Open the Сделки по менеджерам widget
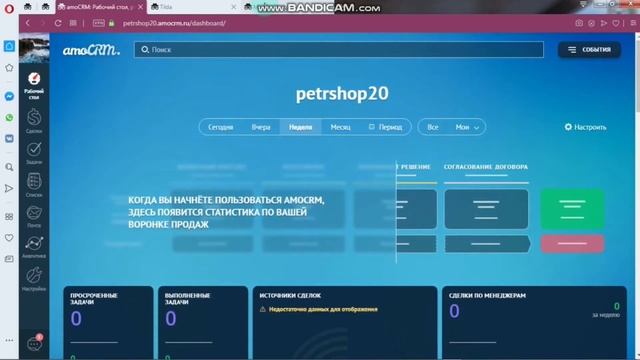Image resolution: width=640 pixels, height=360 pixels. tap(534, 322)
